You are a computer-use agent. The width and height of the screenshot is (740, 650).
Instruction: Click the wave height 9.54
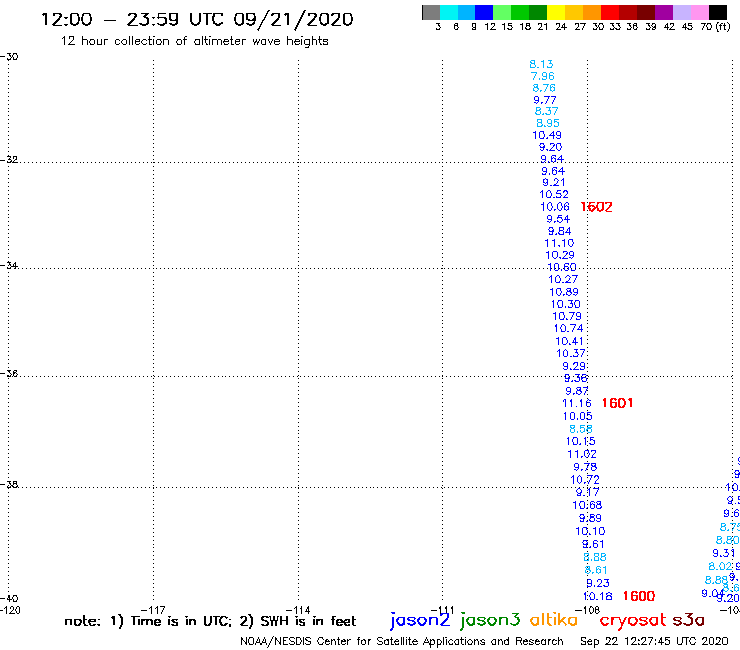pos(558,219)
